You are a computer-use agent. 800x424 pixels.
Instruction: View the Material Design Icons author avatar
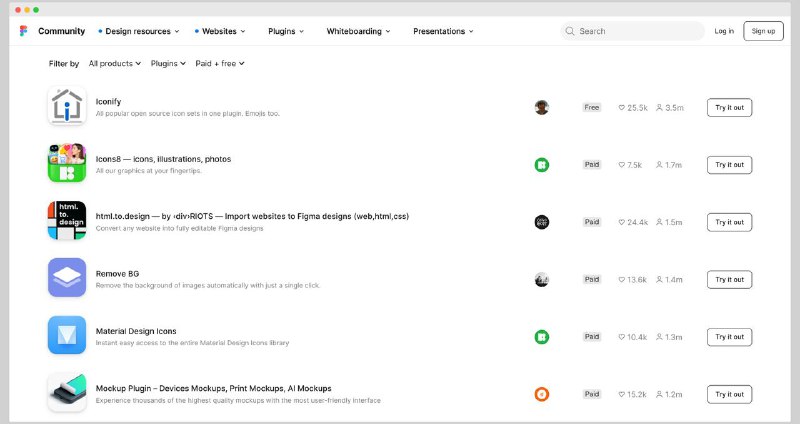click(542, 337)
